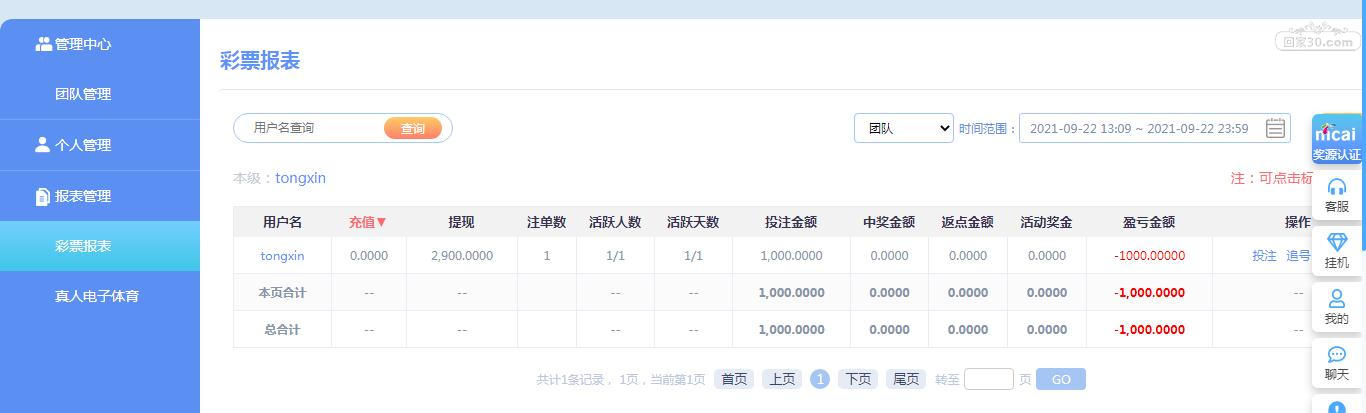Image resolution: width=1366 pixels, height=413 pixels.
Task: Click the 注单数 column header
Action: tap(547, 222)
